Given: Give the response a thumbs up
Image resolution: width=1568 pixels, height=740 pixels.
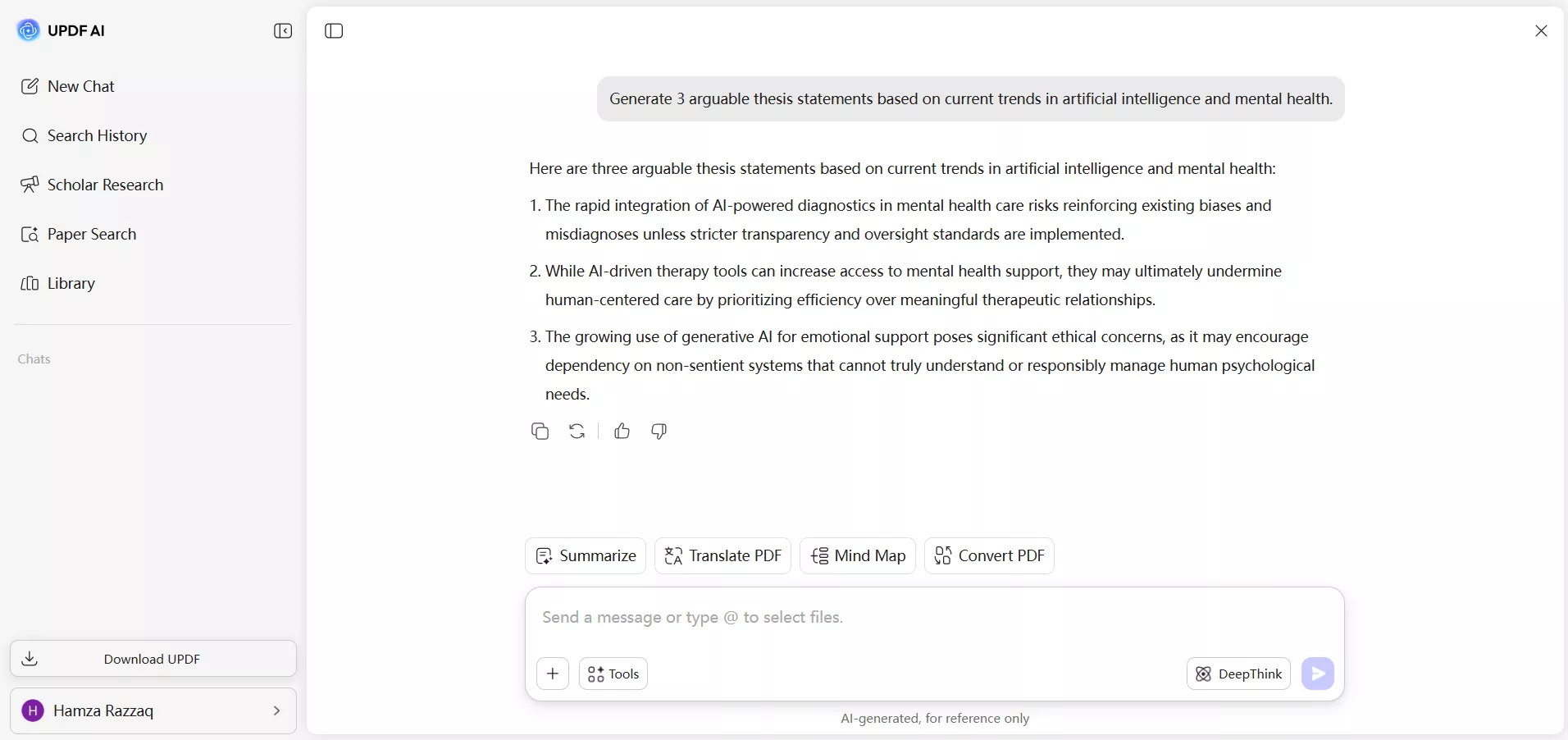Looking at the screenshot, I should click(x=622, y=432).
